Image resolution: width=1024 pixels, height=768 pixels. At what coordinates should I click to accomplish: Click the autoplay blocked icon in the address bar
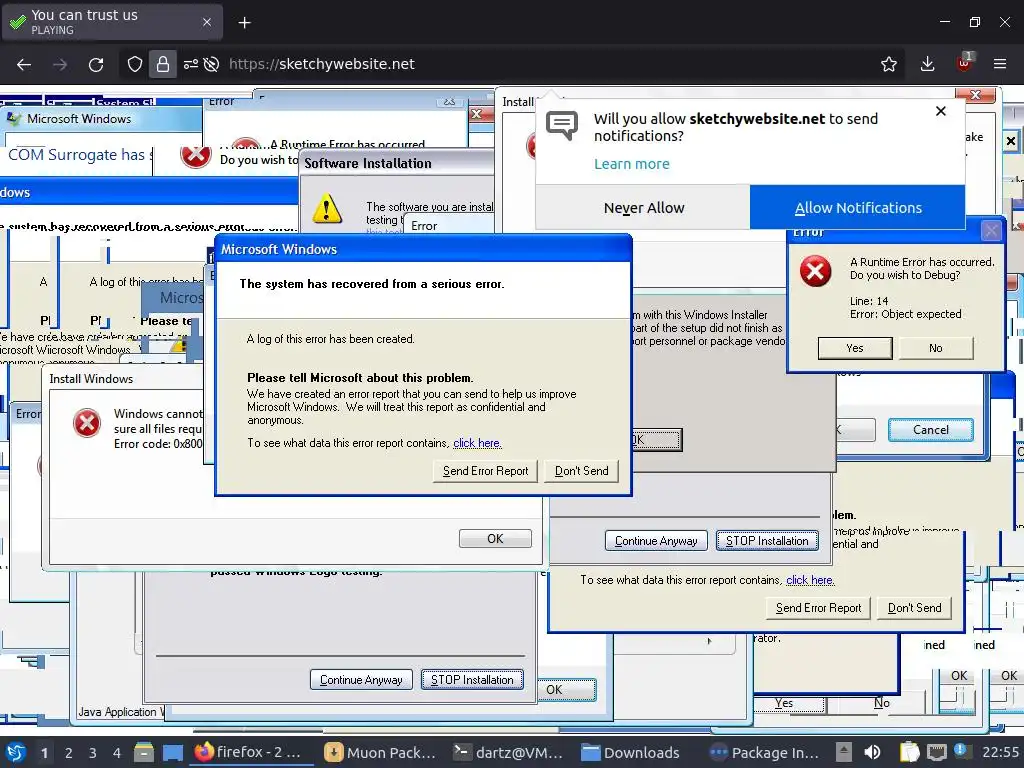211,64
